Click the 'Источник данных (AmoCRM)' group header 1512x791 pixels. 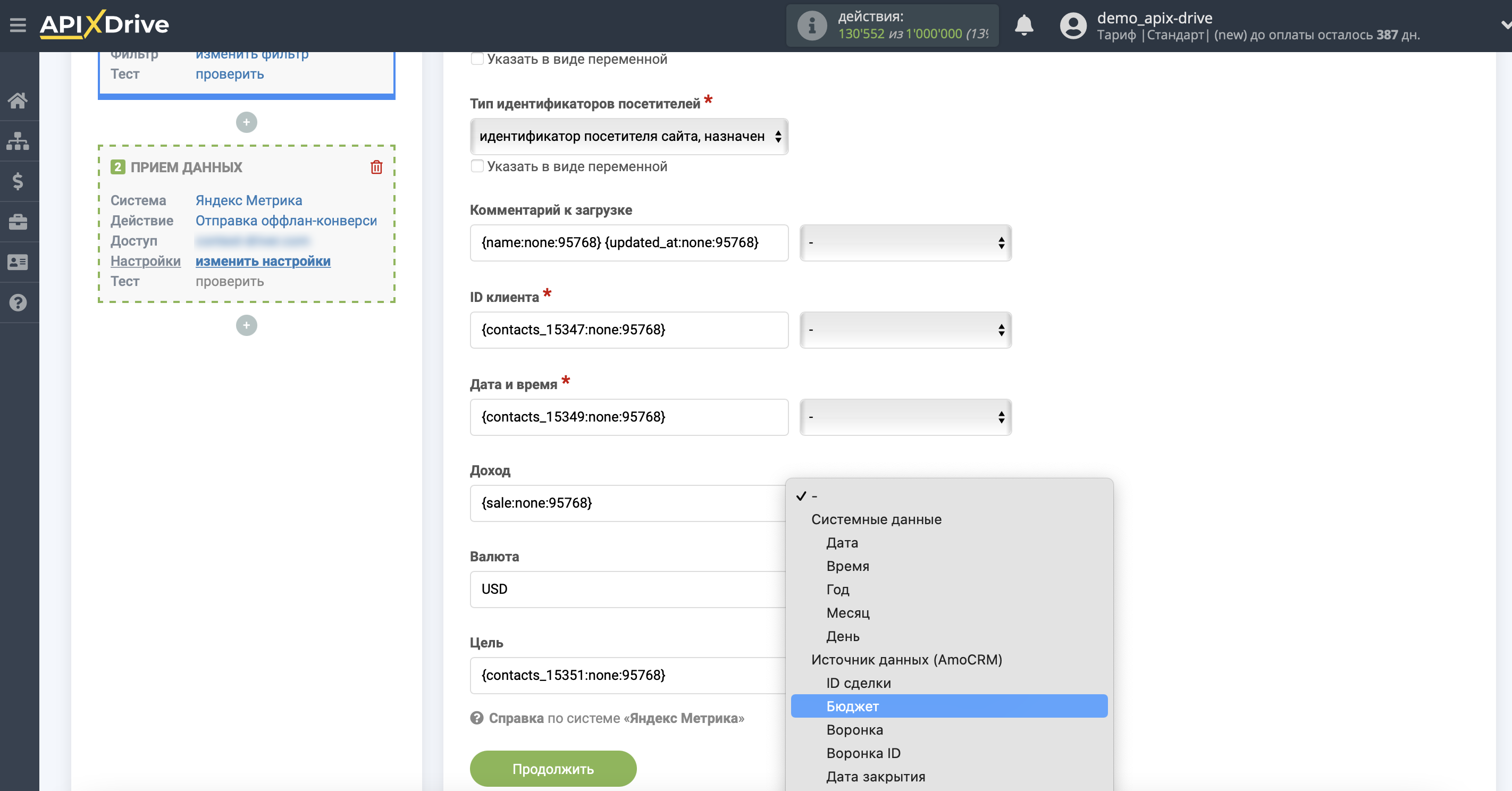906,660
